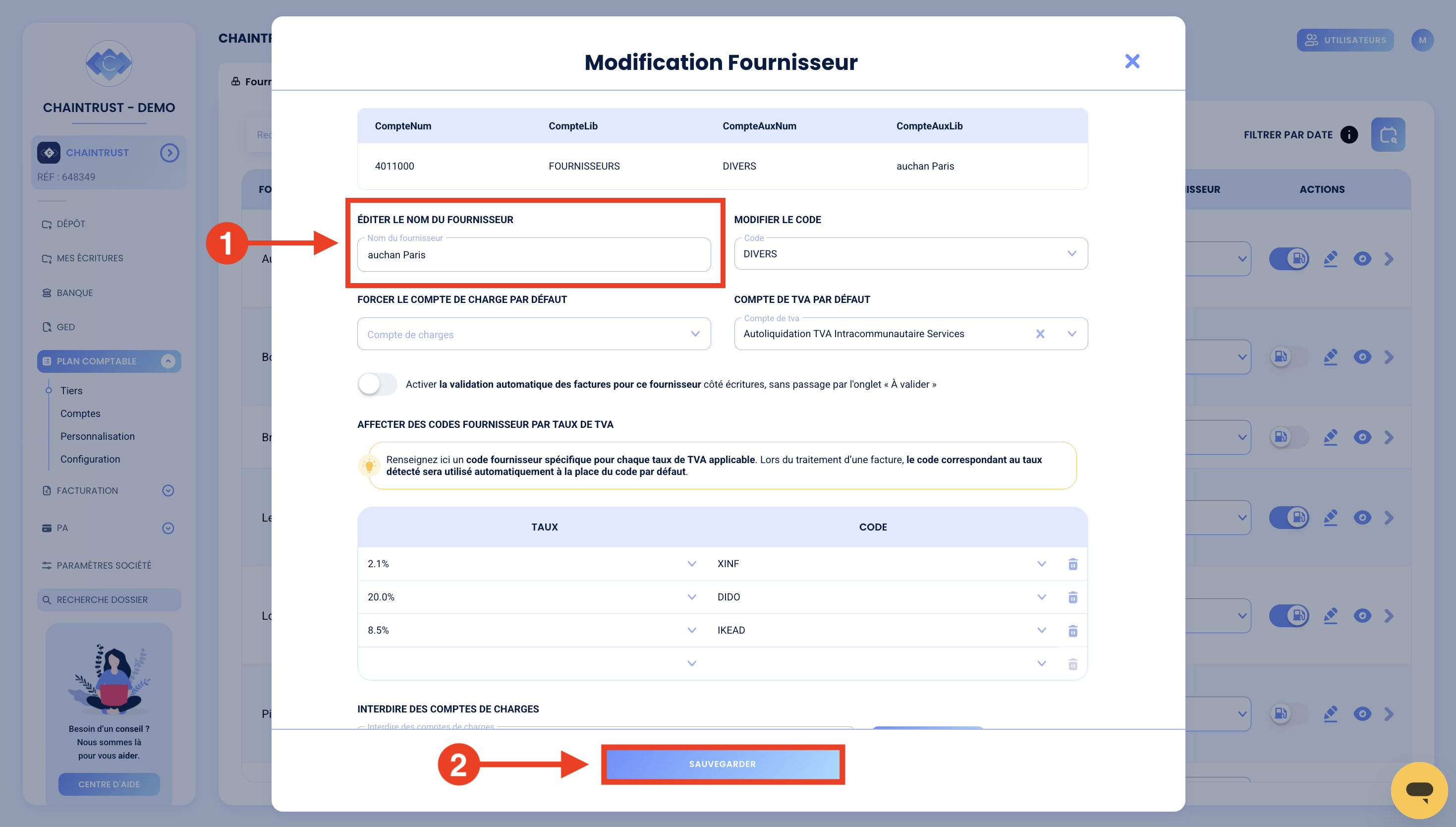This screenshot has height=827, width=1456.
Task: Expand the fourth supplier row chevron
Action: pos(1389,518)
